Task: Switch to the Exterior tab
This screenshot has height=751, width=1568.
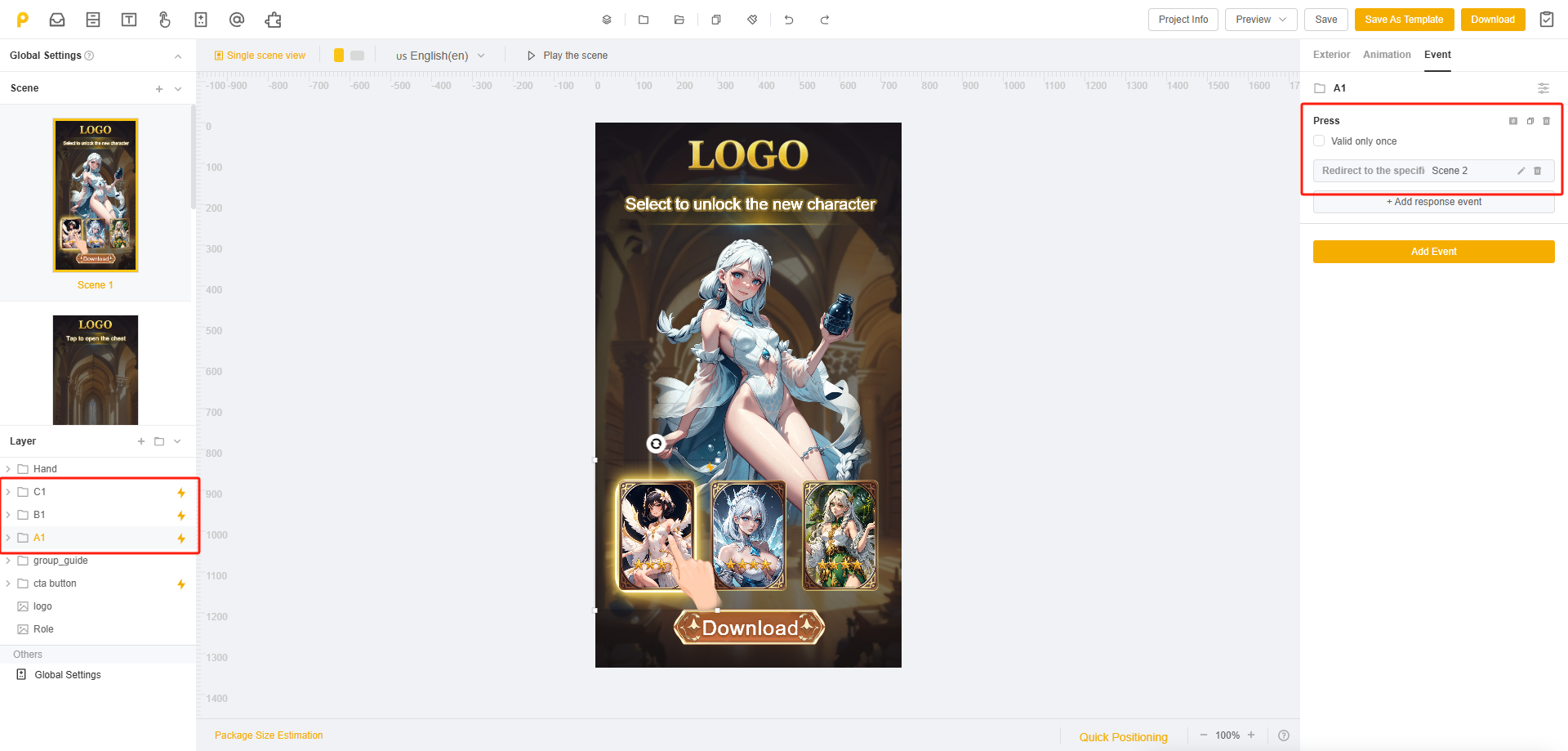Action: point(1331,55)
